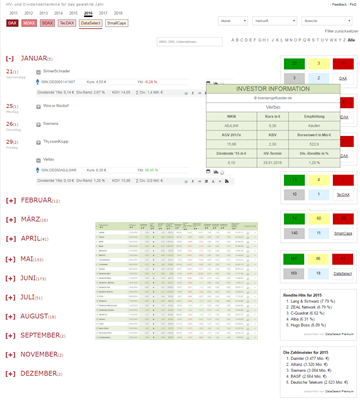Select the 2017 year tab

click(x=103, y=13)
